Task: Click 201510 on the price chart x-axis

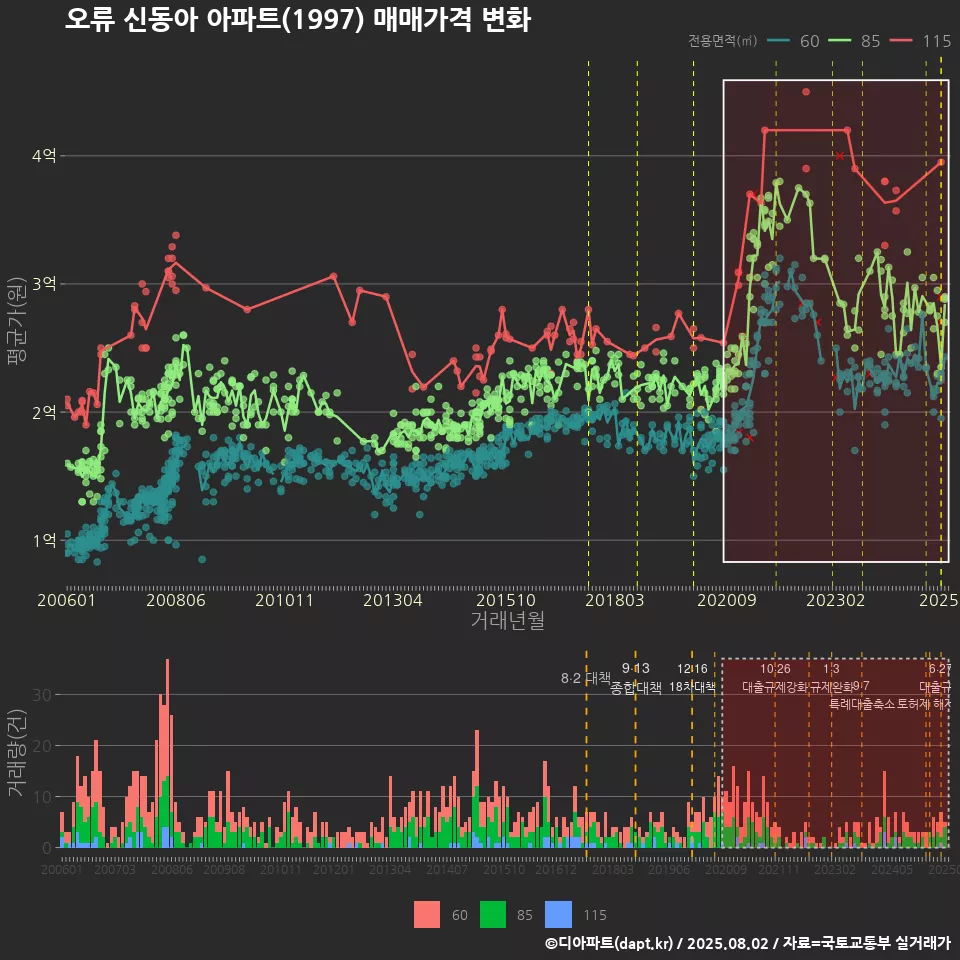Action: (x=506, y=600)
